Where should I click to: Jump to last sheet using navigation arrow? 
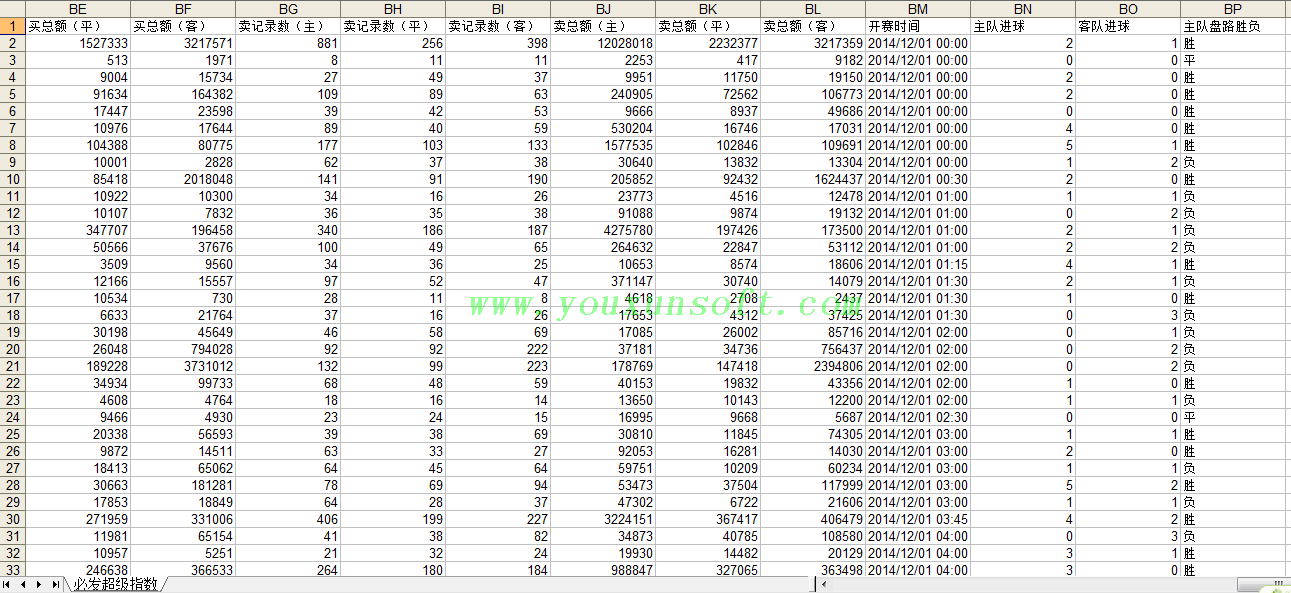(x=55, y=584)
